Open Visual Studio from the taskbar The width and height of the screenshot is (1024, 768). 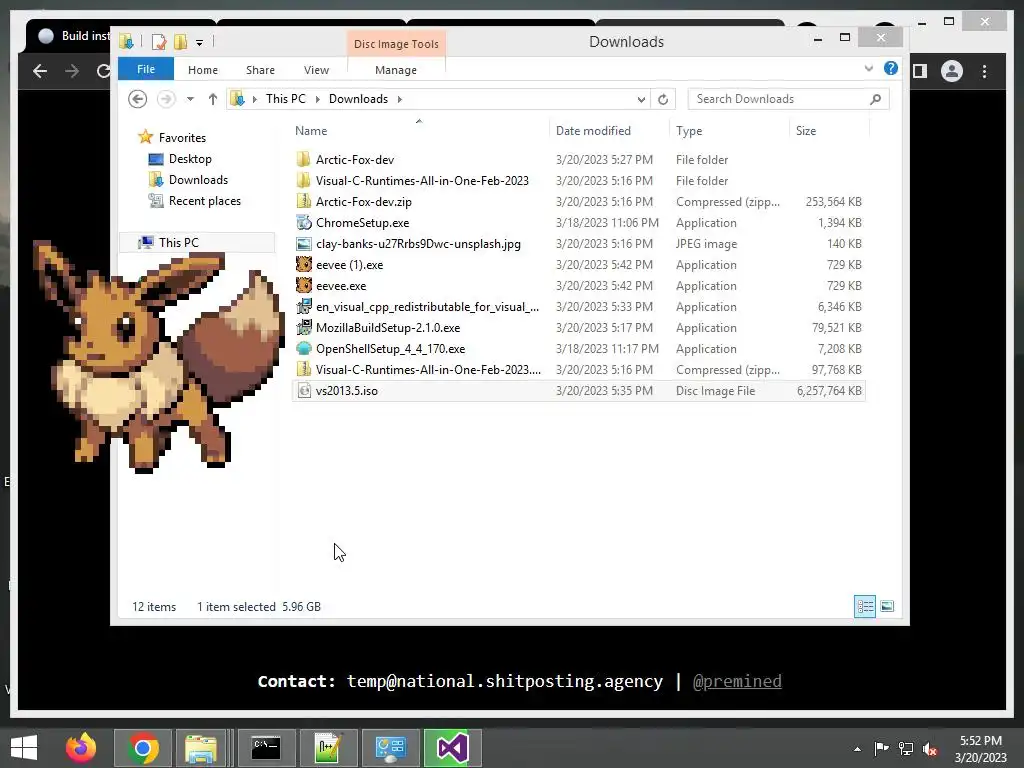453,748
